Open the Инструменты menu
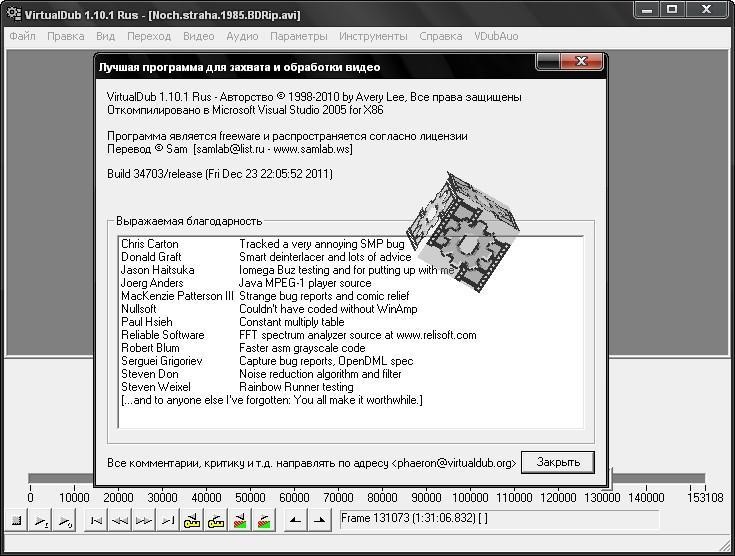 (x=373, y=36)
